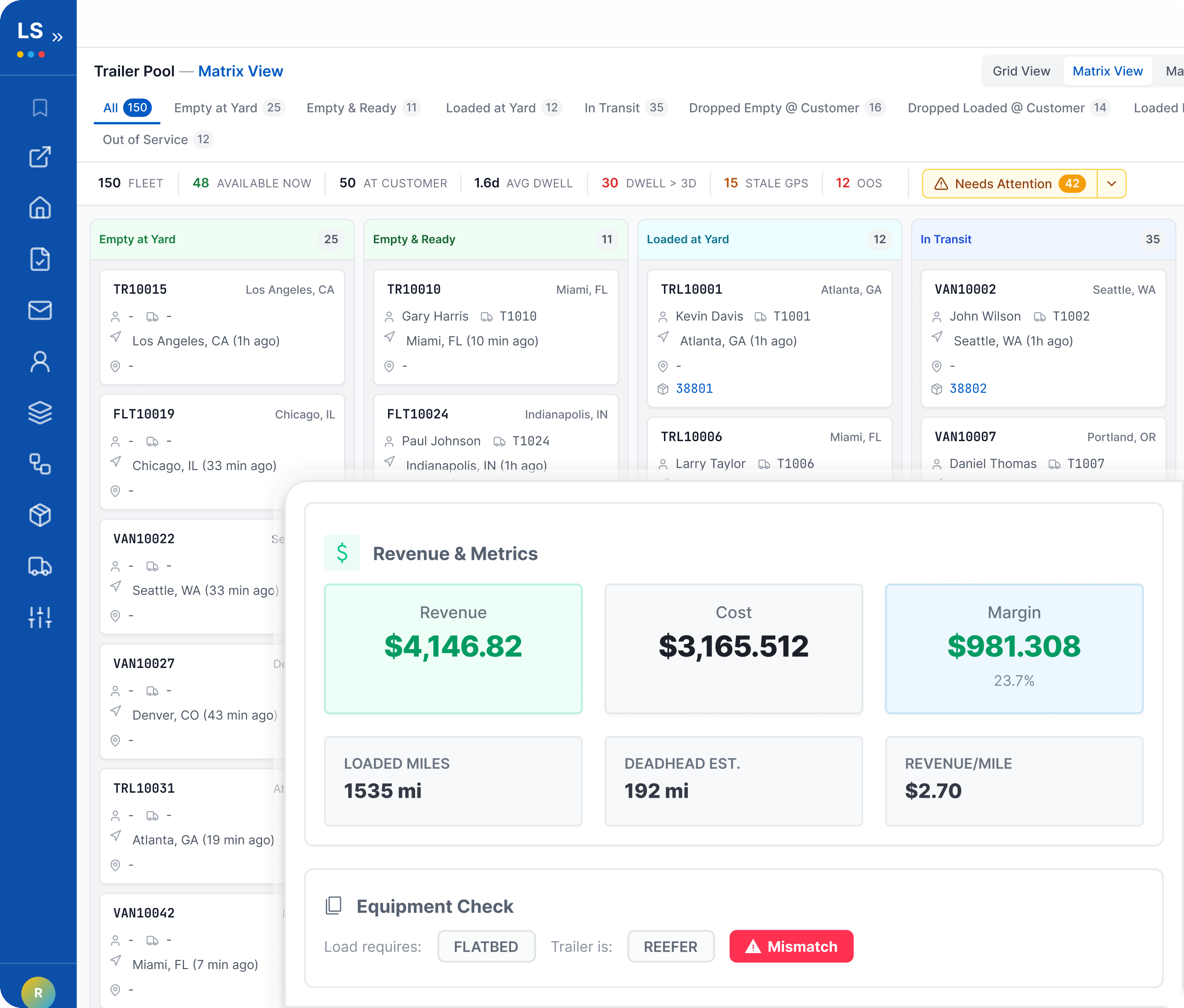Click the Mismatch warning button
The height and width of the screenshot is (1008, 1184).
[x=791, y=946]
